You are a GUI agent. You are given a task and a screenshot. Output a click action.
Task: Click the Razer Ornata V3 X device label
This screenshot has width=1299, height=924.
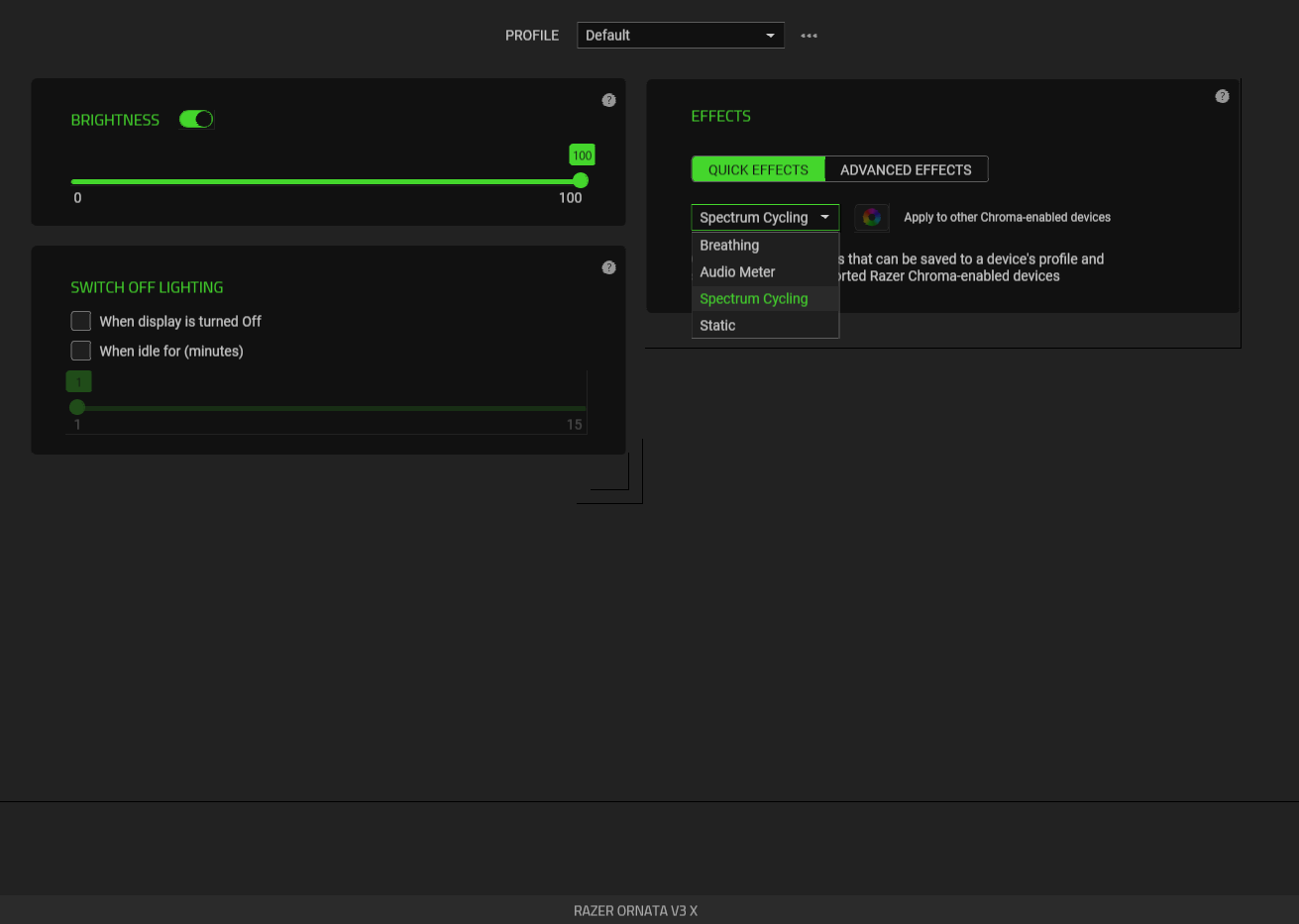(635, 910)
